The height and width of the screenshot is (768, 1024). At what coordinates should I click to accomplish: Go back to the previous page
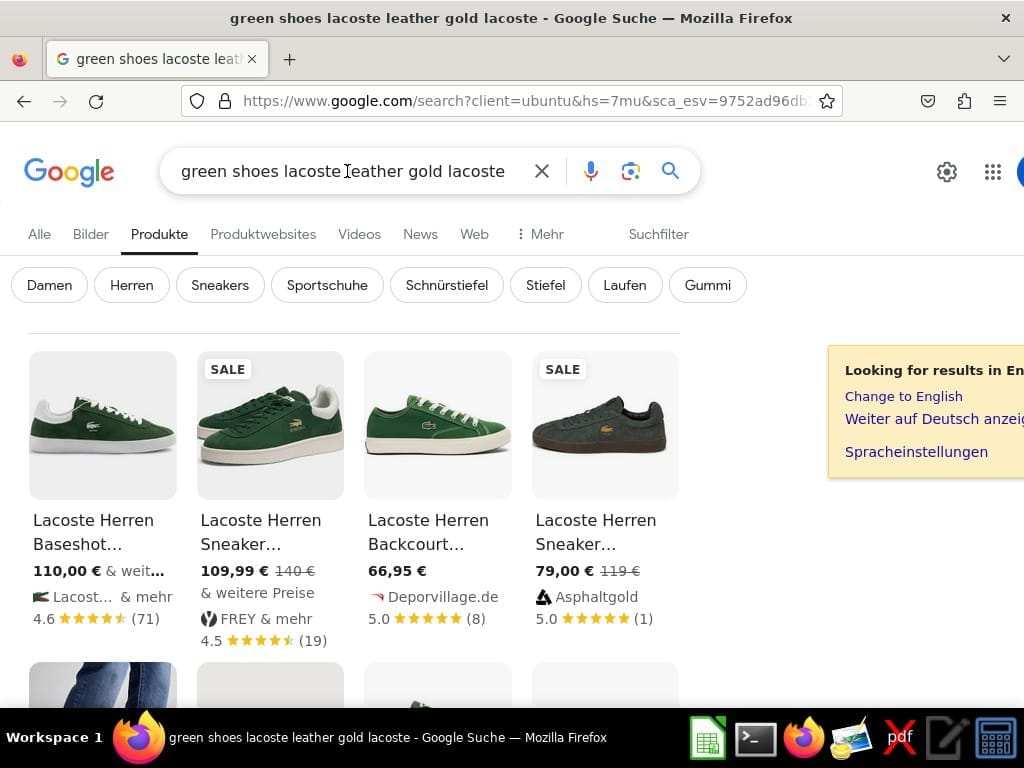pyautogui.click(x=24, y=101)
